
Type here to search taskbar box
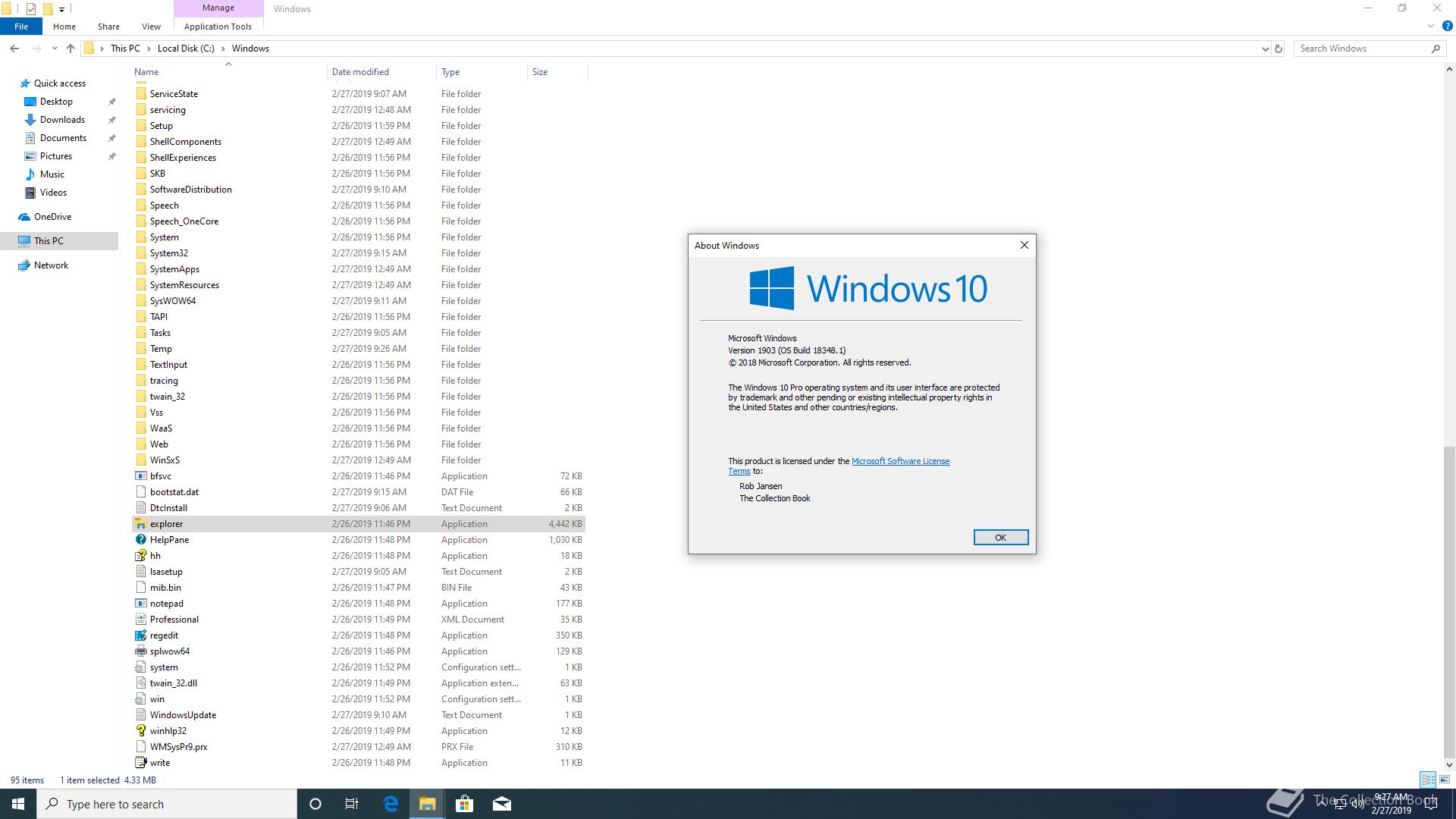[167, 804]
